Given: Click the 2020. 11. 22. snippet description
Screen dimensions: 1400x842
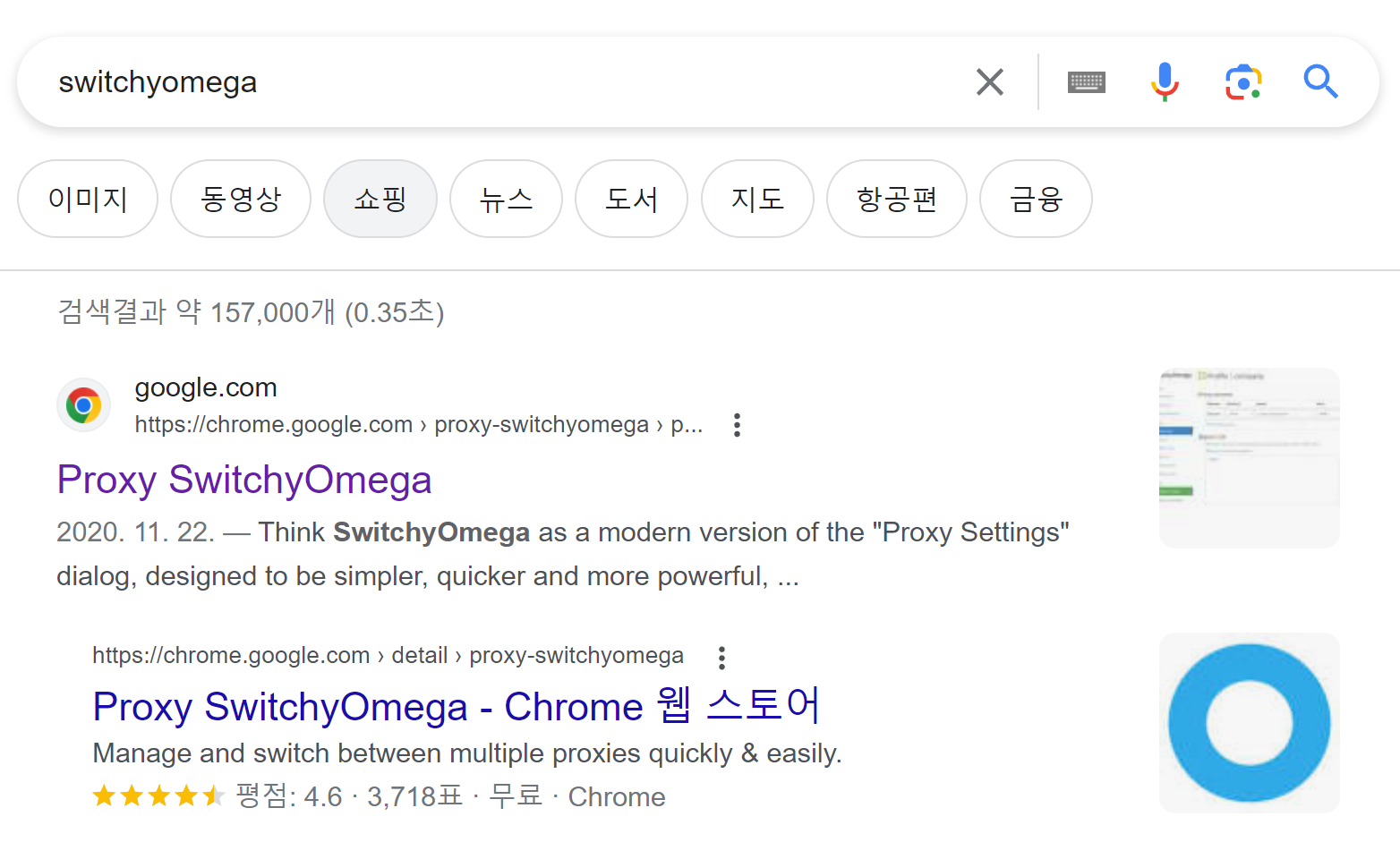Looking at the screenshot, I should (x=563, y=554).
